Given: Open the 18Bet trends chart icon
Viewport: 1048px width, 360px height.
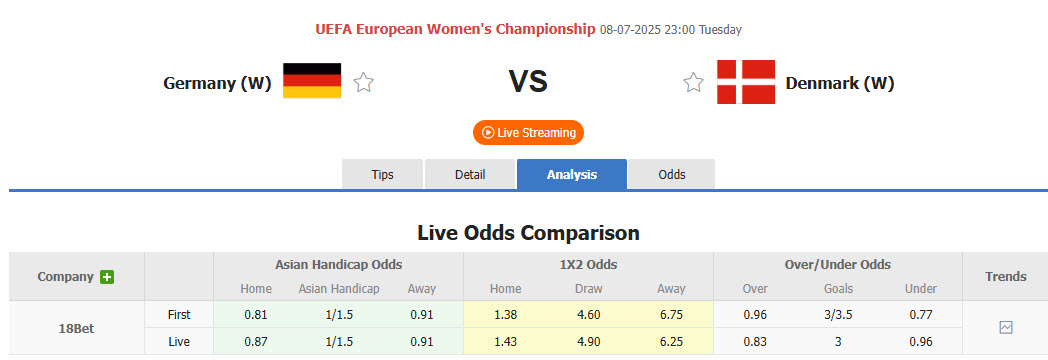Looking at the screenshot, I should [1006, 327].
